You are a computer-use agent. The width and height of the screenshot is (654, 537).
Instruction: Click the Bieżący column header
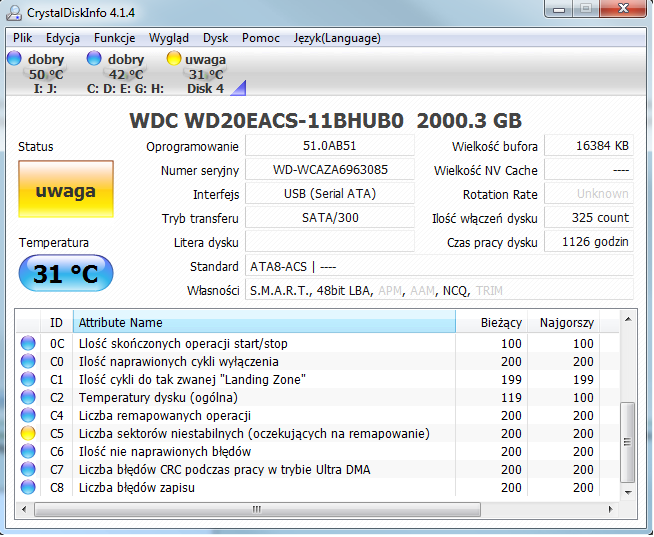coord(491,322)
